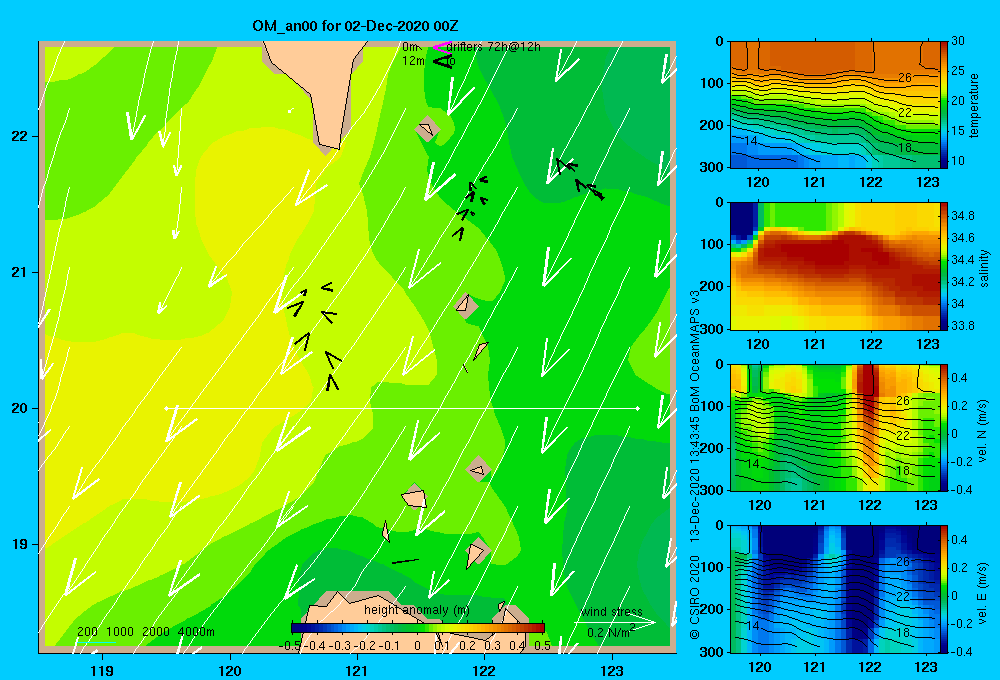Image resolution: width=1000 pixels, height=680 pixels.
Task: Click longitude tick label 120 on the main map
Action: 230,670
